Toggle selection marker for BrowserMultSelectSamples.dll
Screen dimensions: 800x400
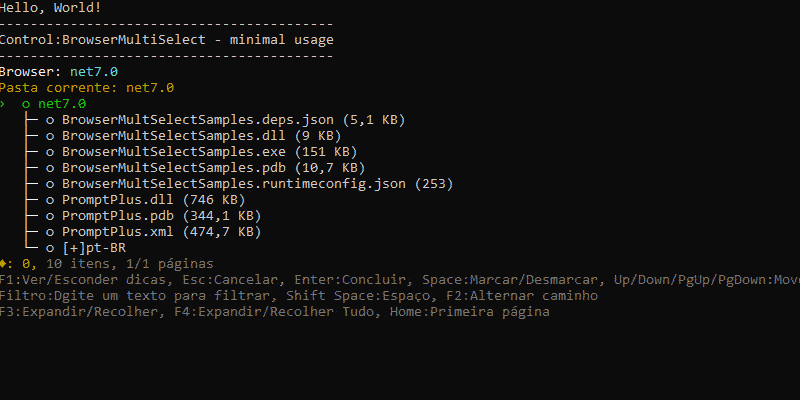tap(50, 136)
